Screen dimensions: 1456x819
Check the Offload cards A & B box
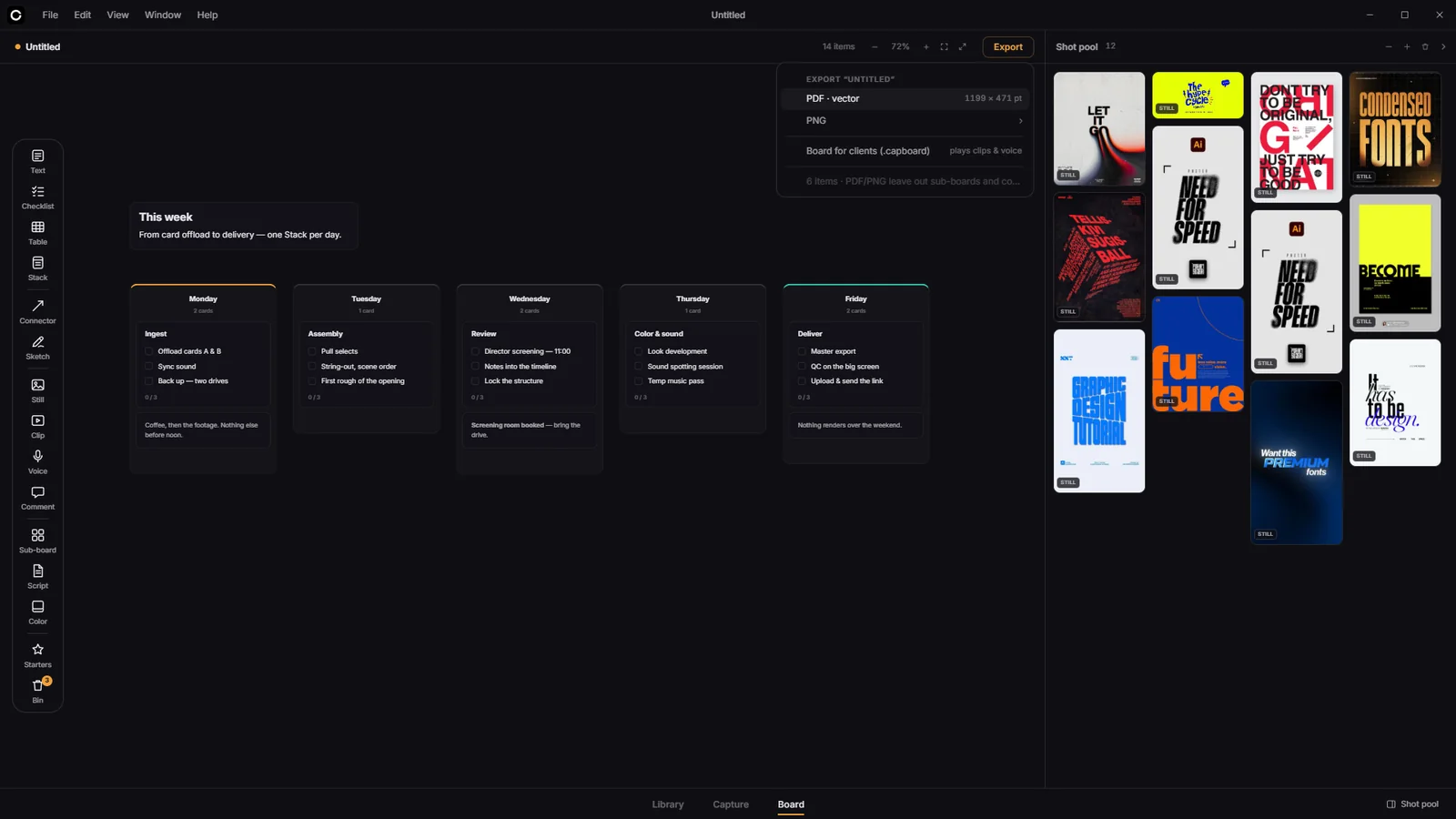click(149, 351)
